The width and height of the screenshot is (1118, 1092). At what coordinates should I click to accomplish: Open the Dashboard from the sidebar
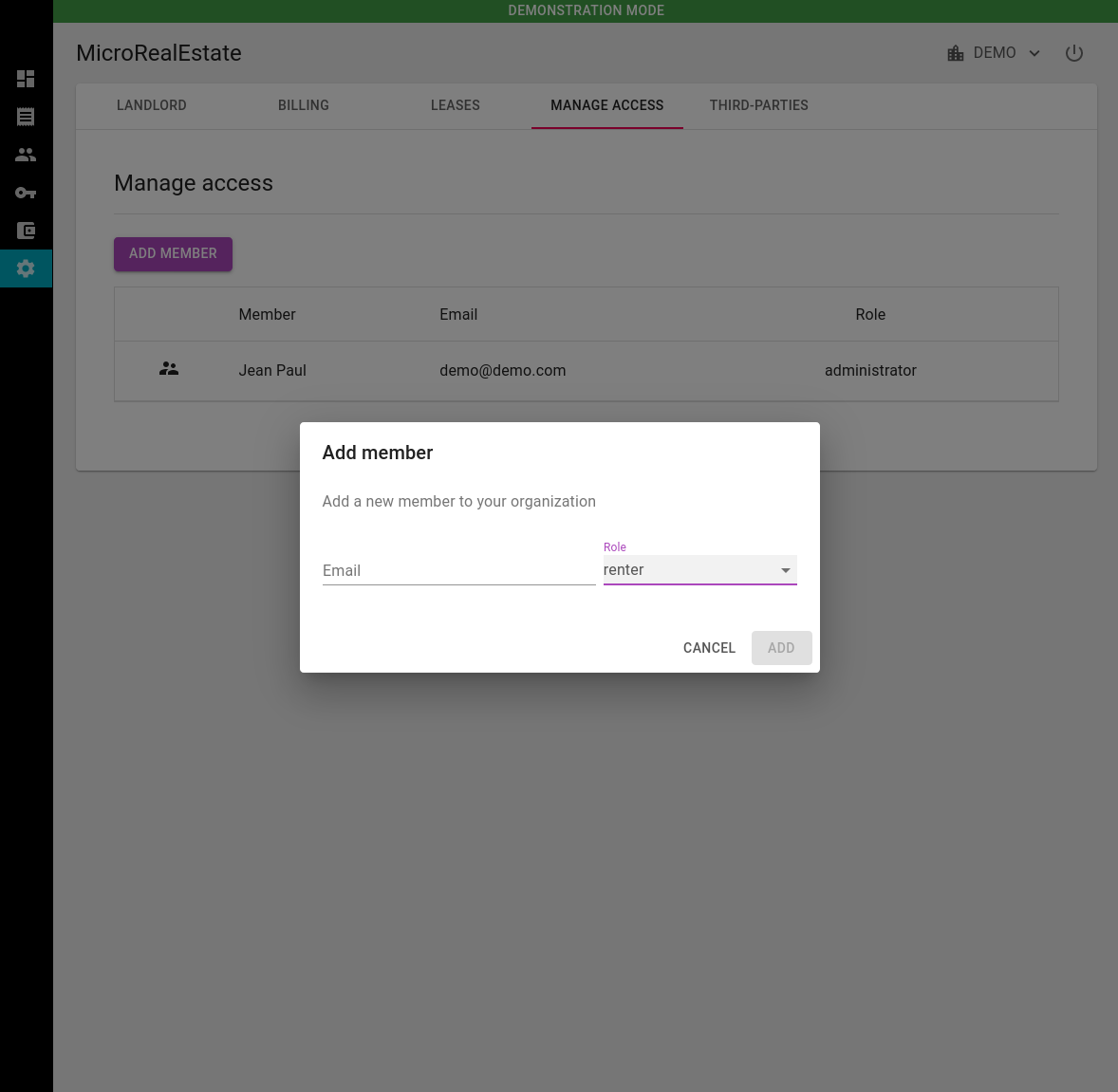[26, 79]
